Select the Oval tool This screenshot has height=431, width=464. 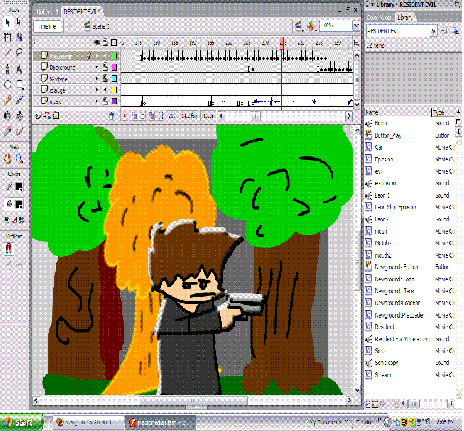pyautogui.click(x=8, y=84)
